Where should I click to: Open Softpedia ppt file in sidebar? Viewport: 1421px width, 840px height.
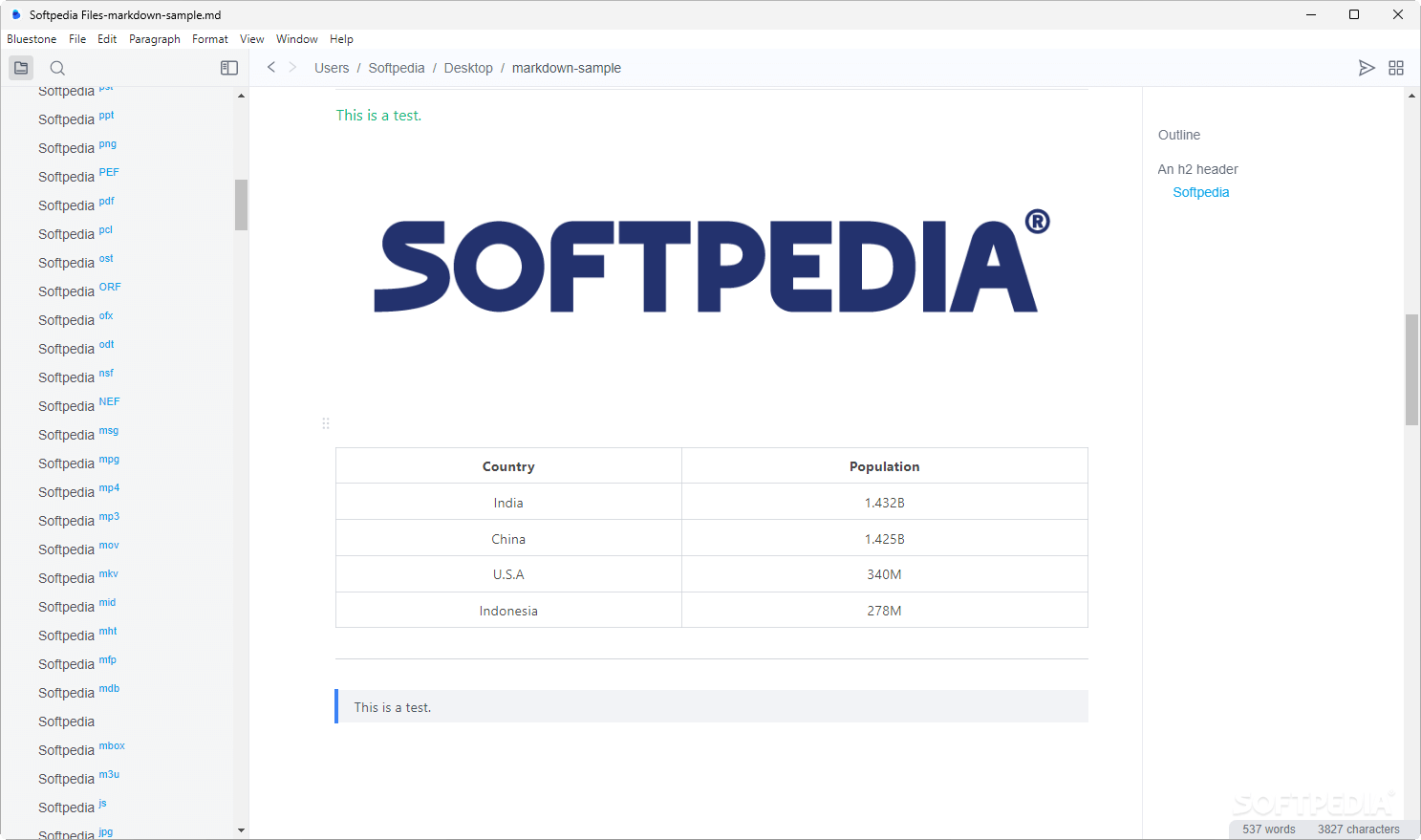tap(76, 118)
